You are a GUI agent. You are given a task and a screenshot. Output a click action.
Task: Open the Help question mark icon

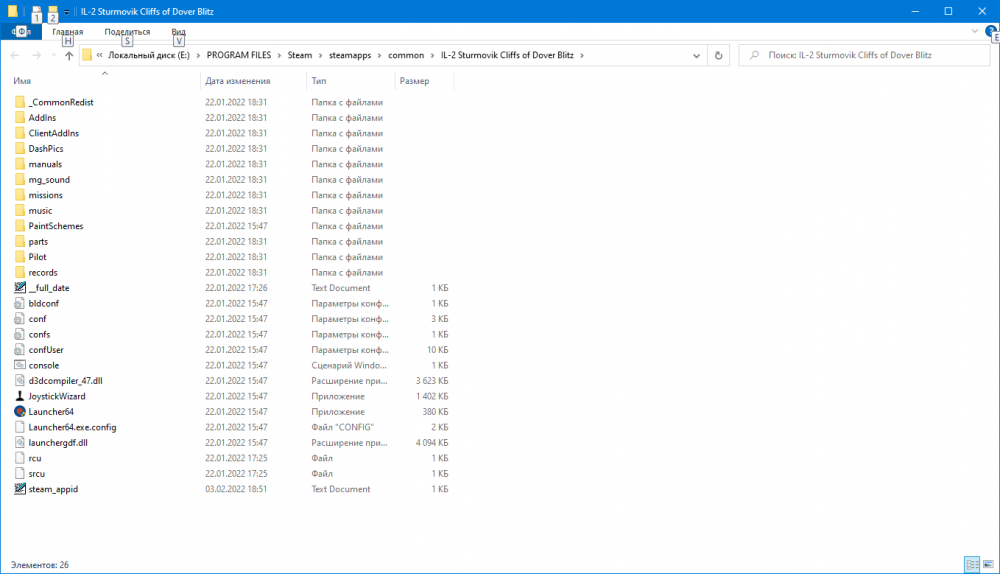990,32
